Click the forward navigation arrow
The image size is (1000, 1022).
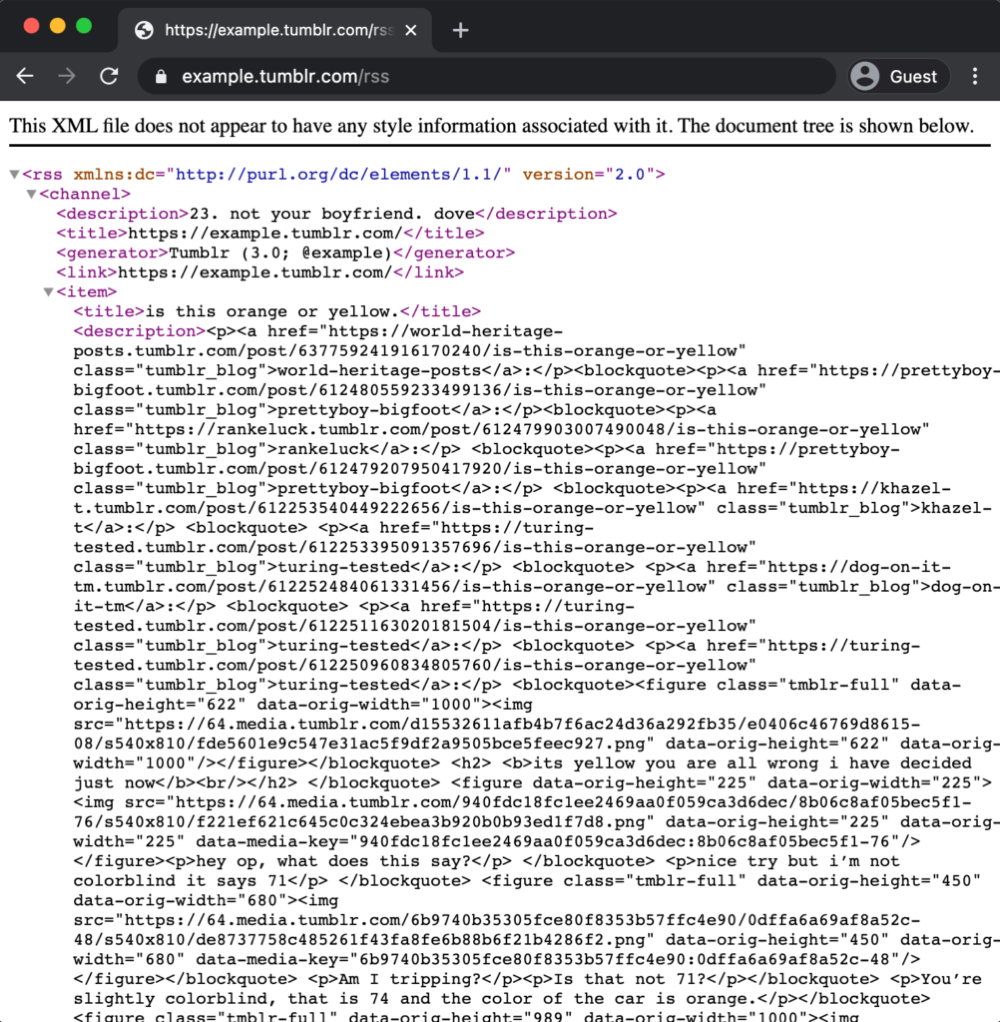(x=67, y=77)
